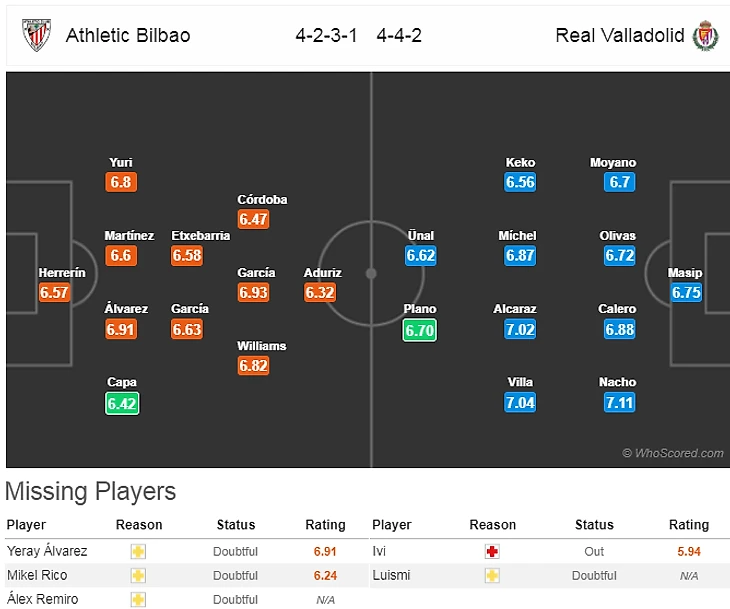
Task: Click Ivi's 5.94 rating value
Action: 688,551
